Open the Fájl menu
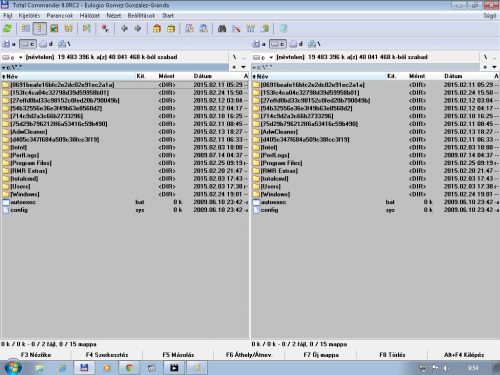The image size is (500, 375). pyautogui.click(x=8, y=16)
